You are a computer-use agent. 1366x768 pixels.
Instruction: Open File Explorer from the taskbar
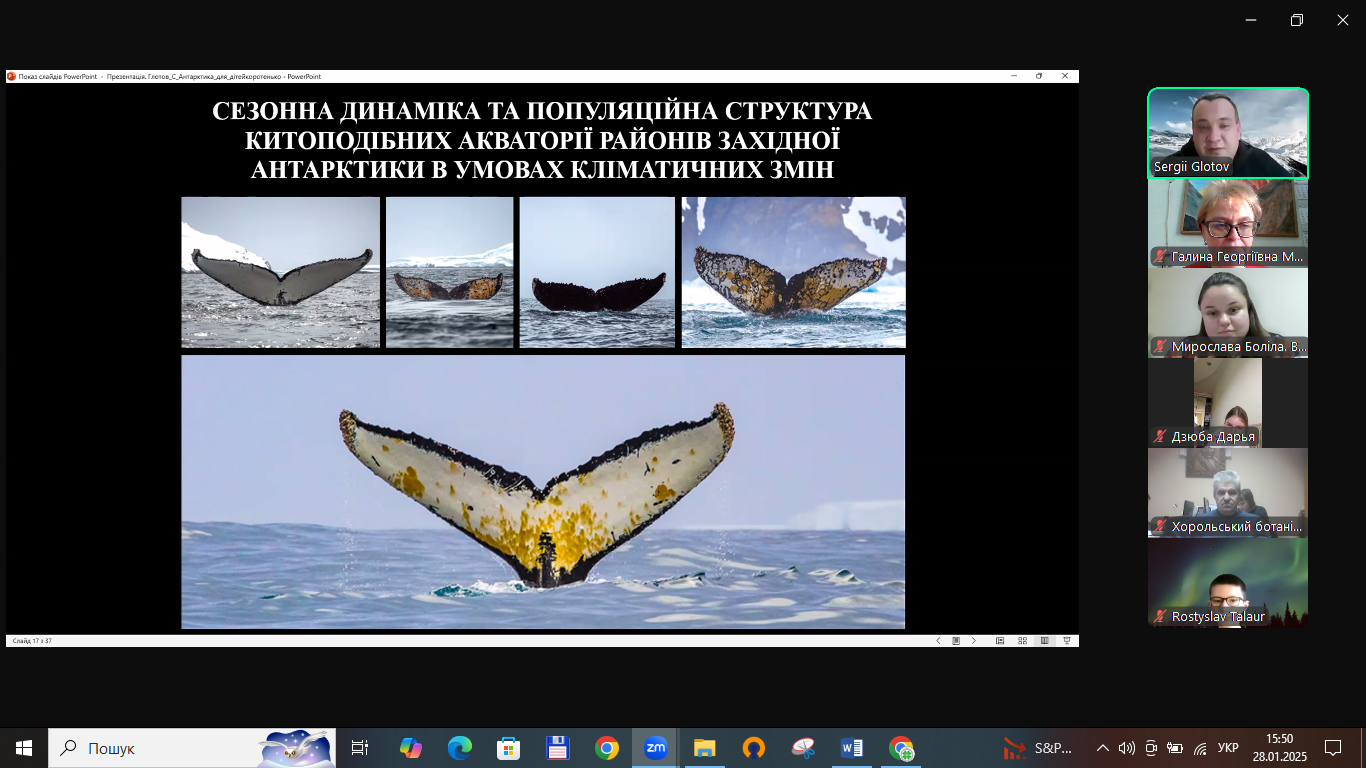[x=704, y=748]
